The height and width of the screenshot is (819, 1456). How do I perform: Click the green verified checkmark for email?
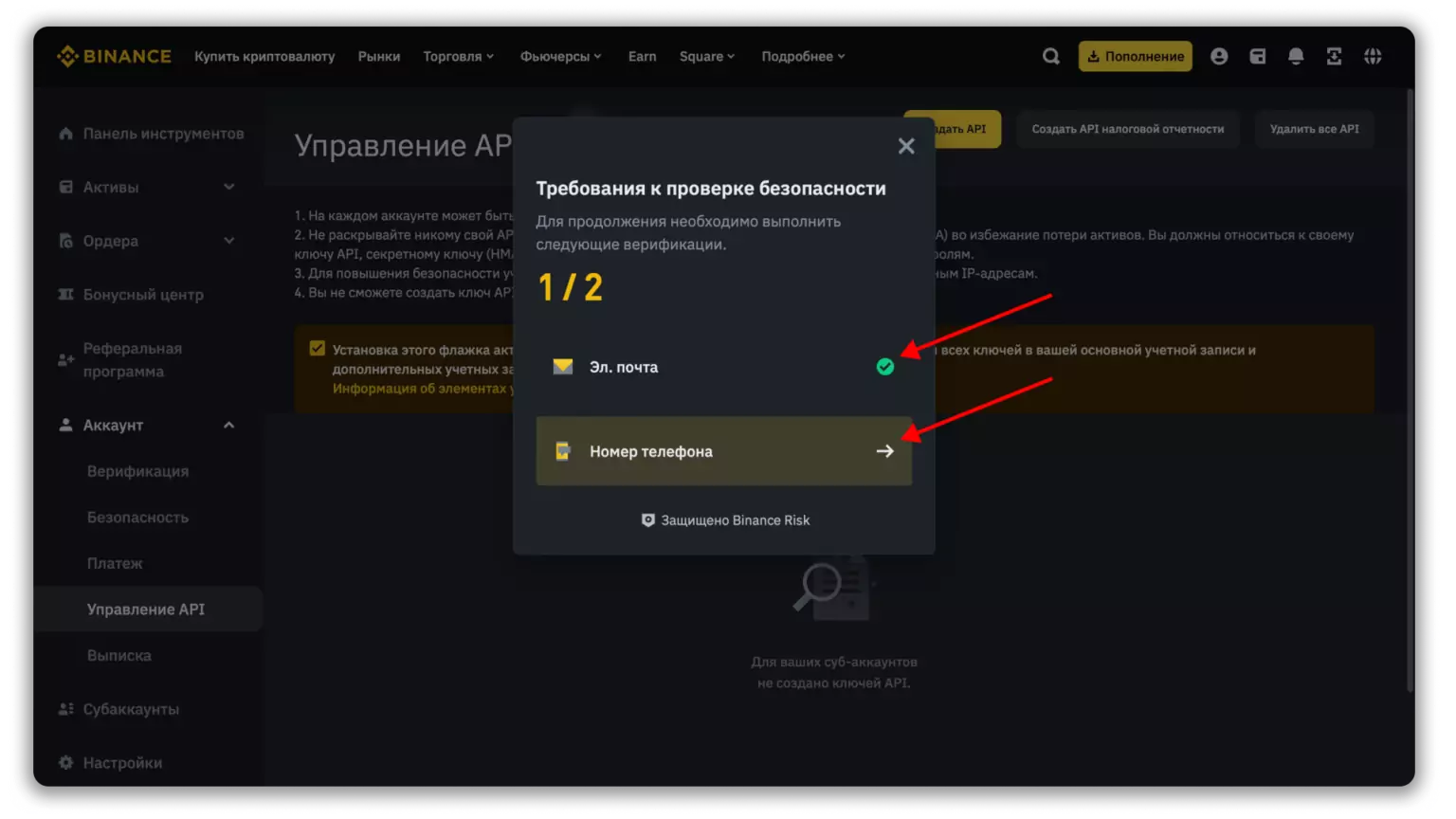point(885,367)
